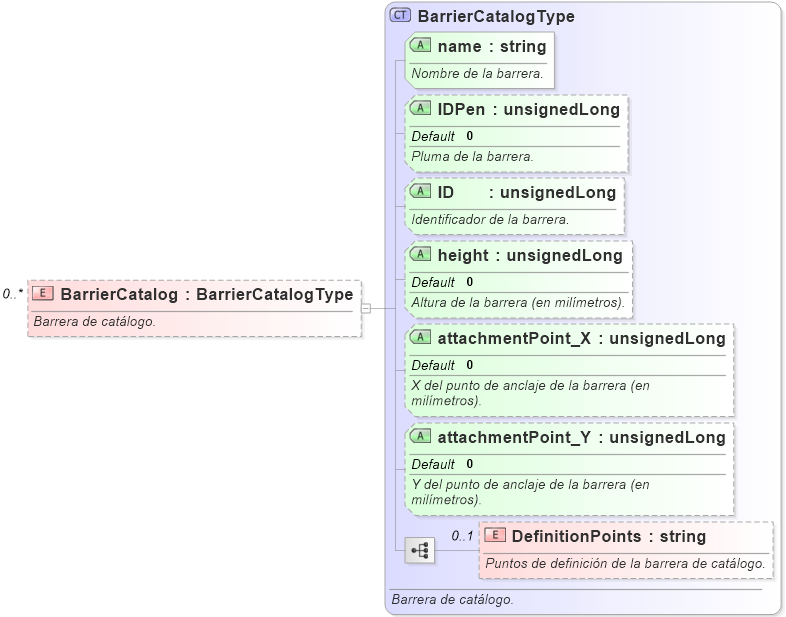The image size is (786, 617).
Task: Click 'Nombre de la barrera.' description
Action: tap(477, 73)
